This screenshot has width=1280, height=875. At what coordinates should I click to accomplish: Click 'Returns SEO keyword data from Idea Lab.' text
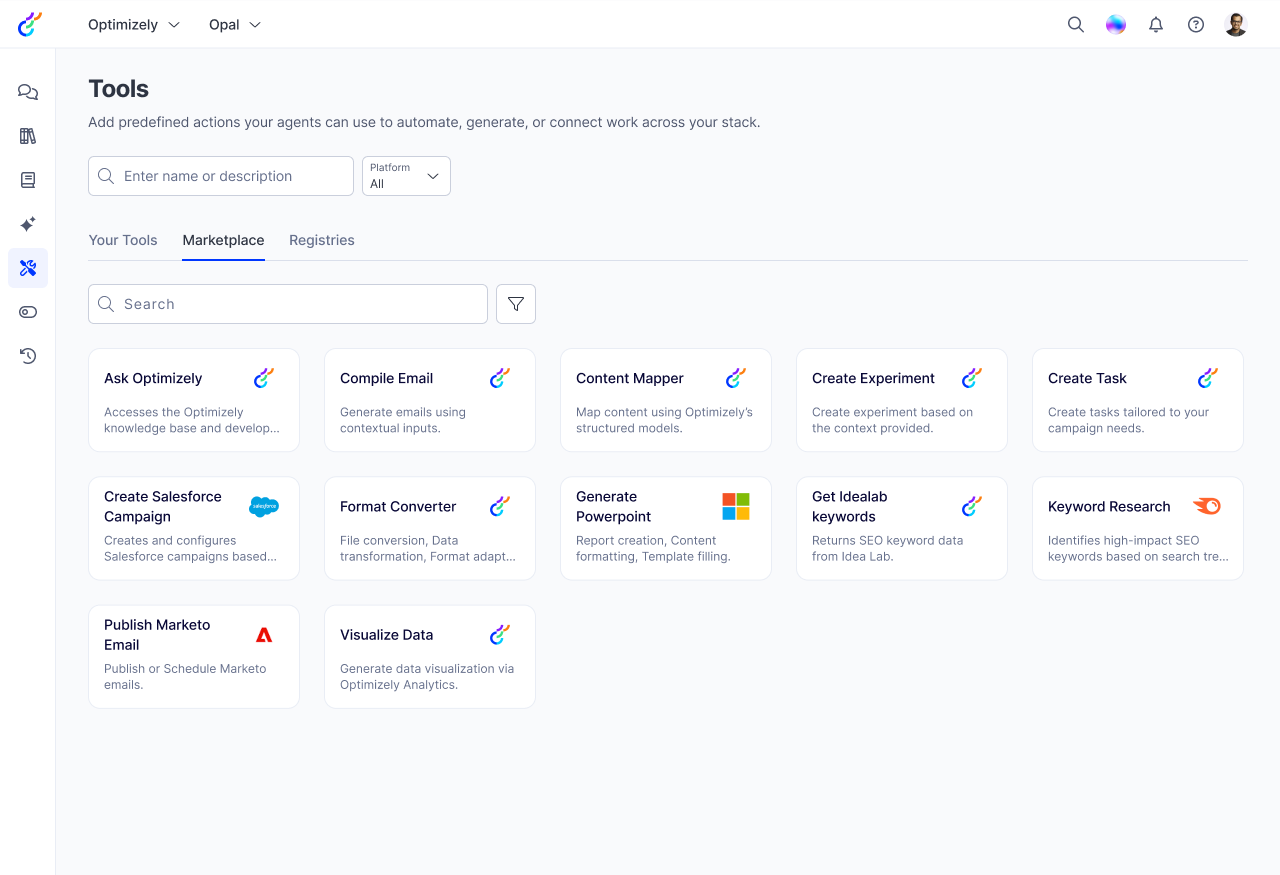888,548
